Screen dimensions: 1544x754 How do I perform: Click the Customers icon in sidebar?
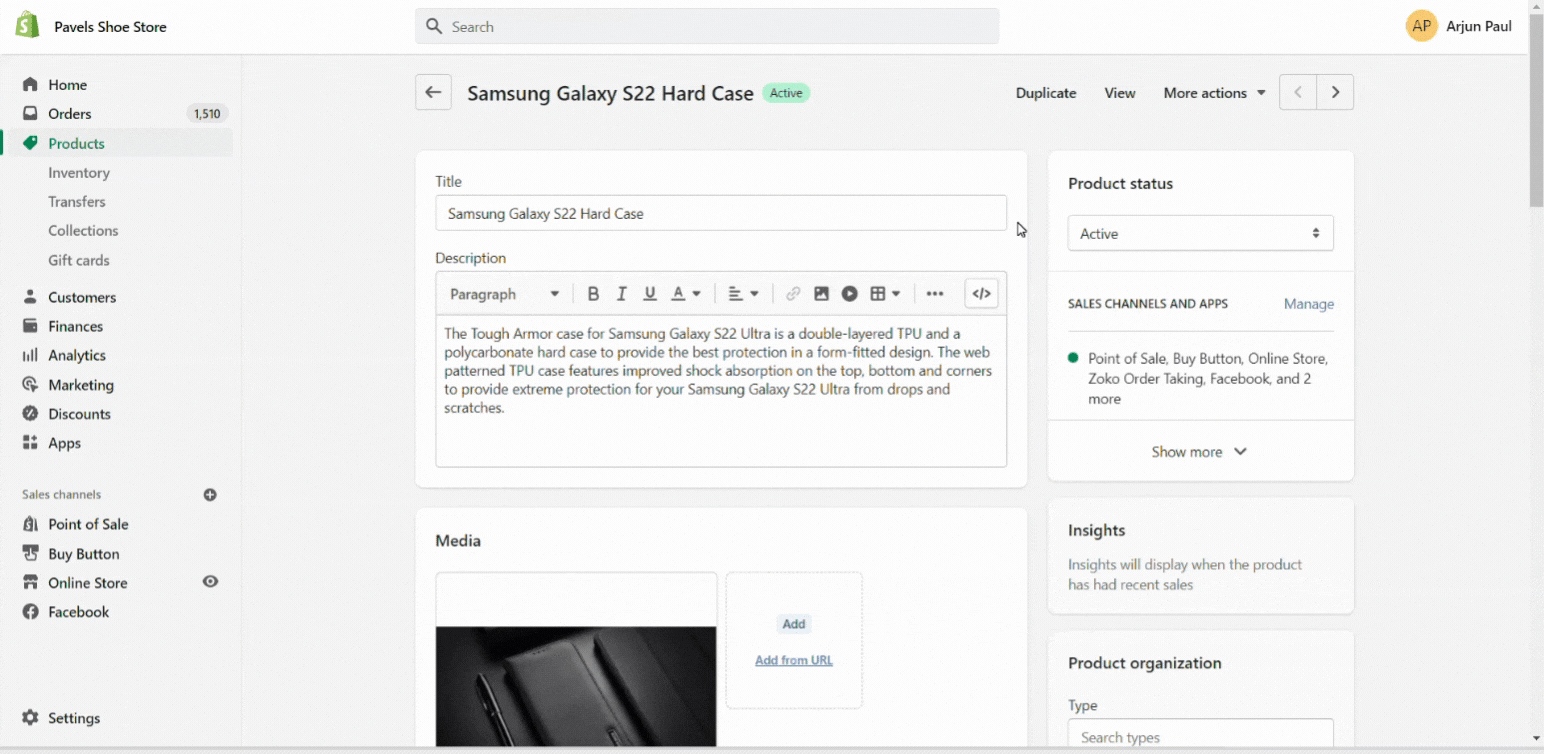(30, 297)
